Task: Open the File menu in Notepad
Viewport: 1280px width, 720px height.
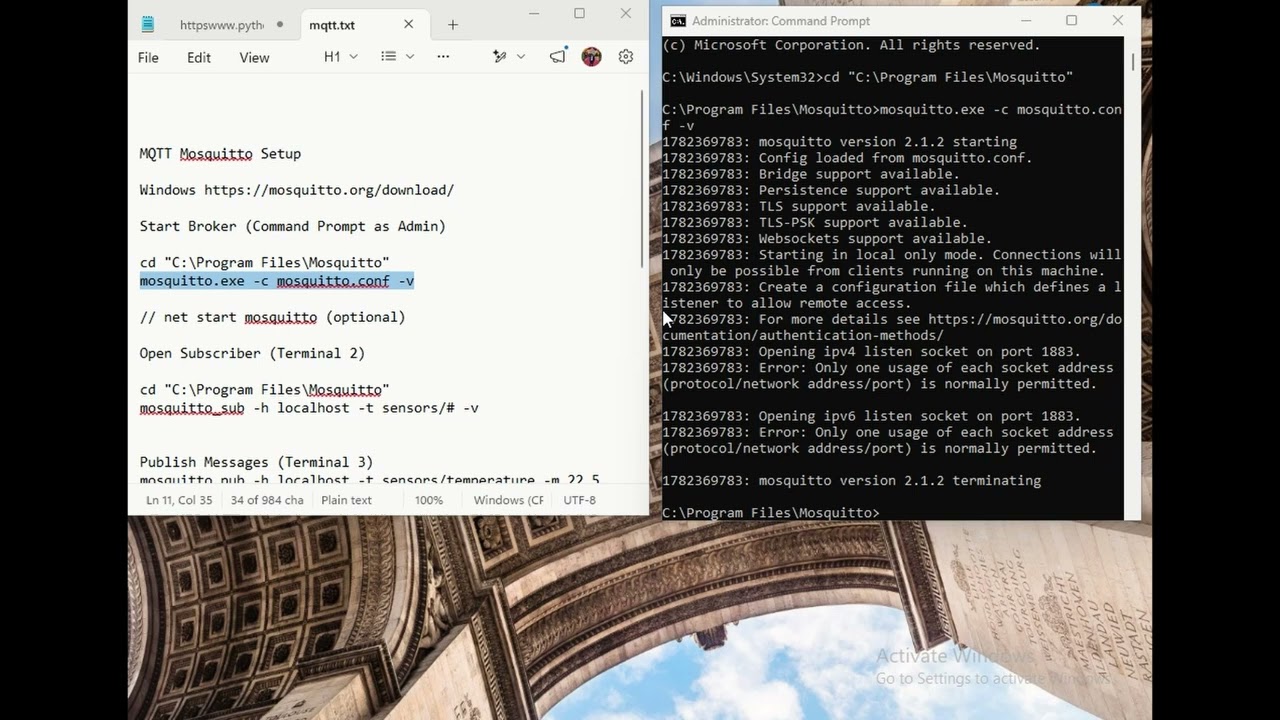Action: click(148, 57)
